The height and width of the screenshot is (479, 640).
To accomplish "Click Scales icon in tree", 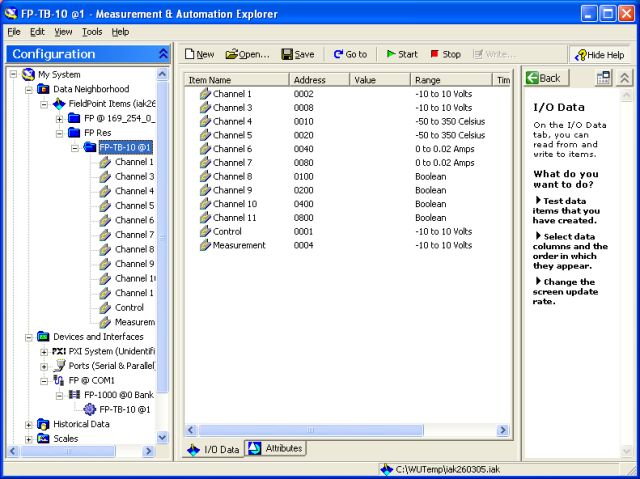I will pyautogui.click(x=43, y=439).
